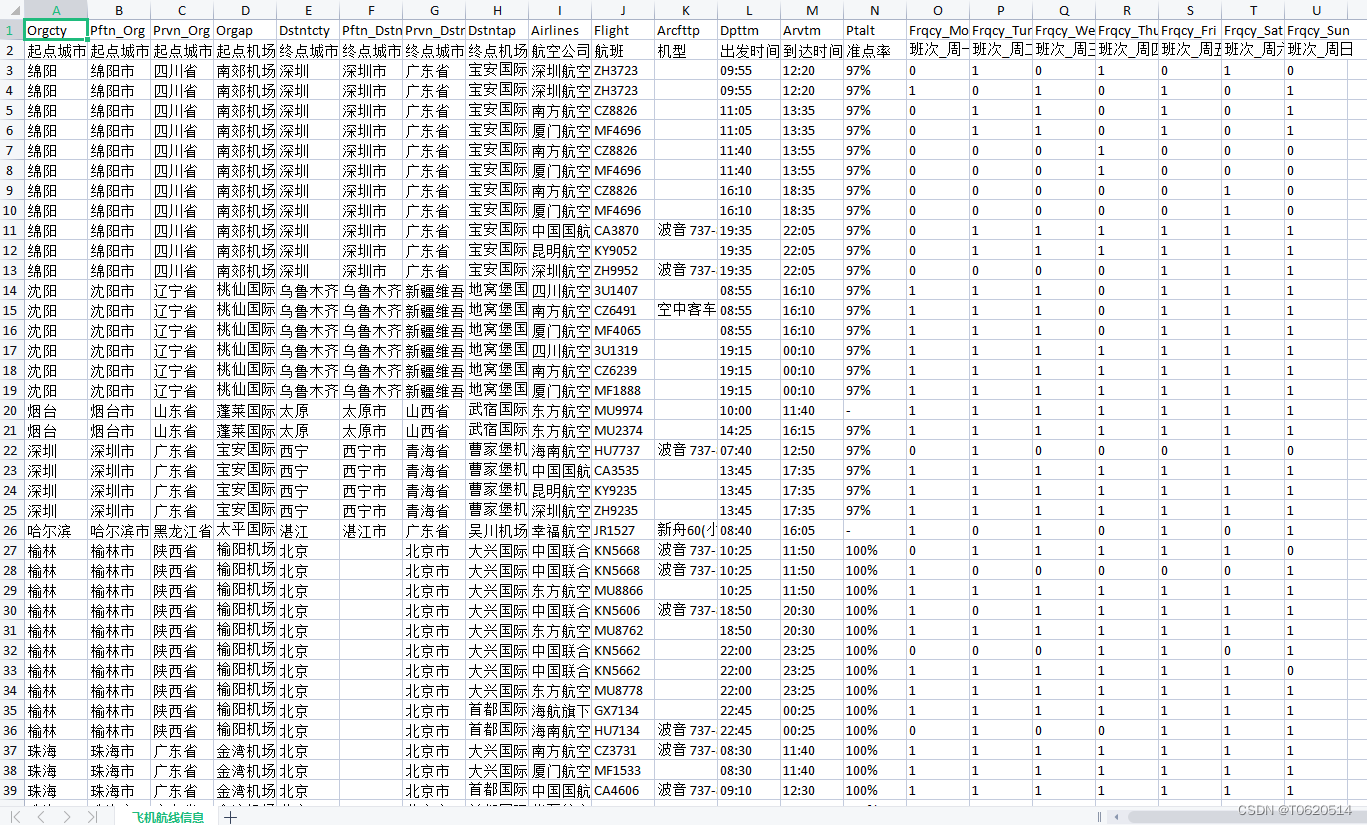This screenshot has height=825, width=1367.
Task: Select flight cell JR1527
Action: point(623,530)
